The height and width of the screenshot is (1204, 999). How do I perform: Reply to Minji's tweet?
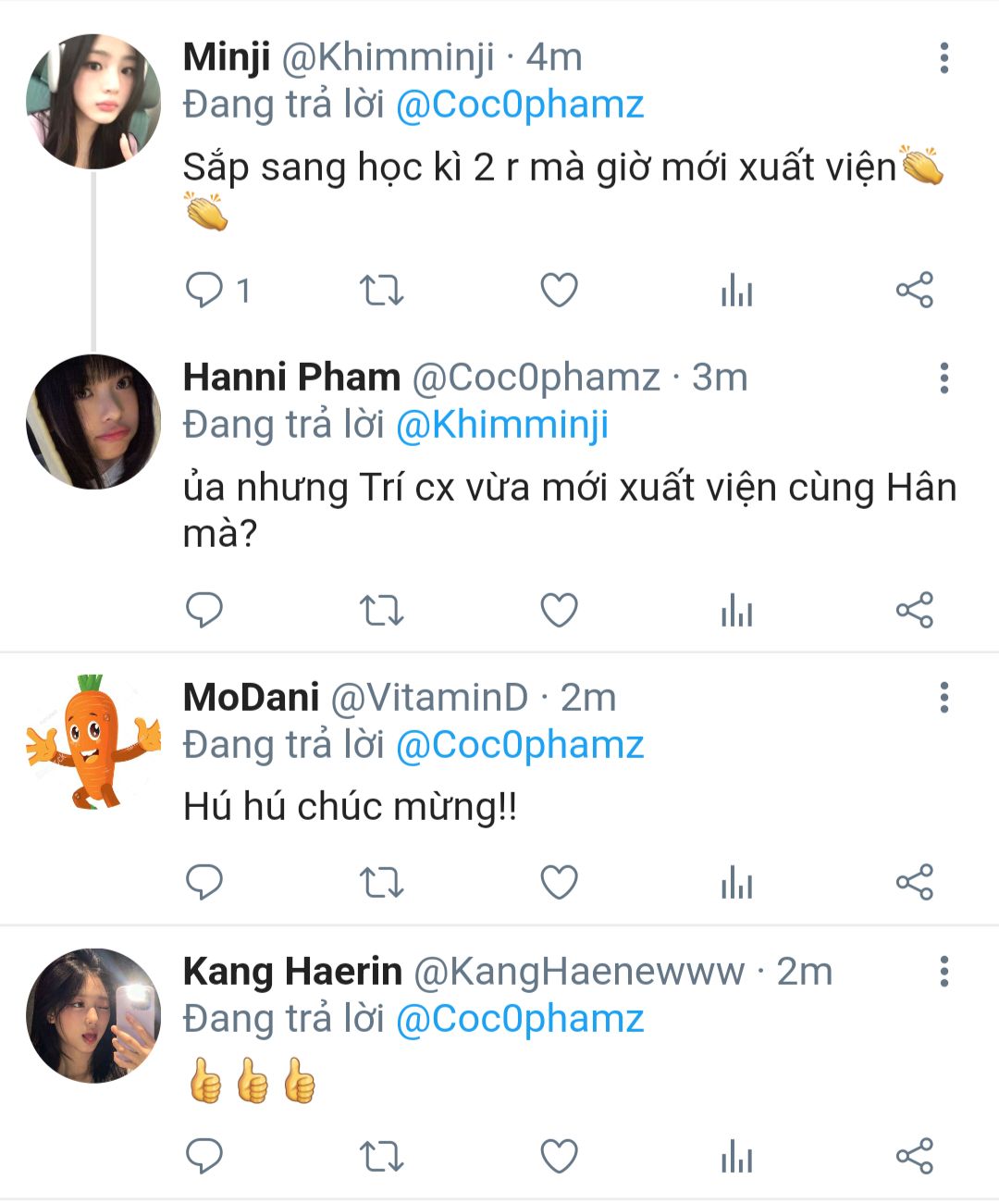click(x=204, y=291)
